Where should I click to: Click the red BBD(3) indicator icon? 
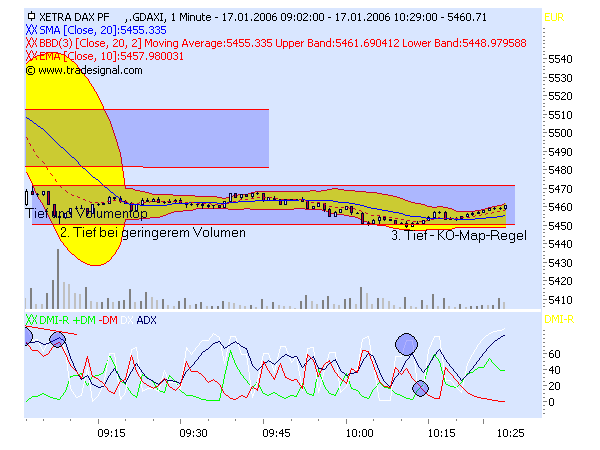[31, 43]
